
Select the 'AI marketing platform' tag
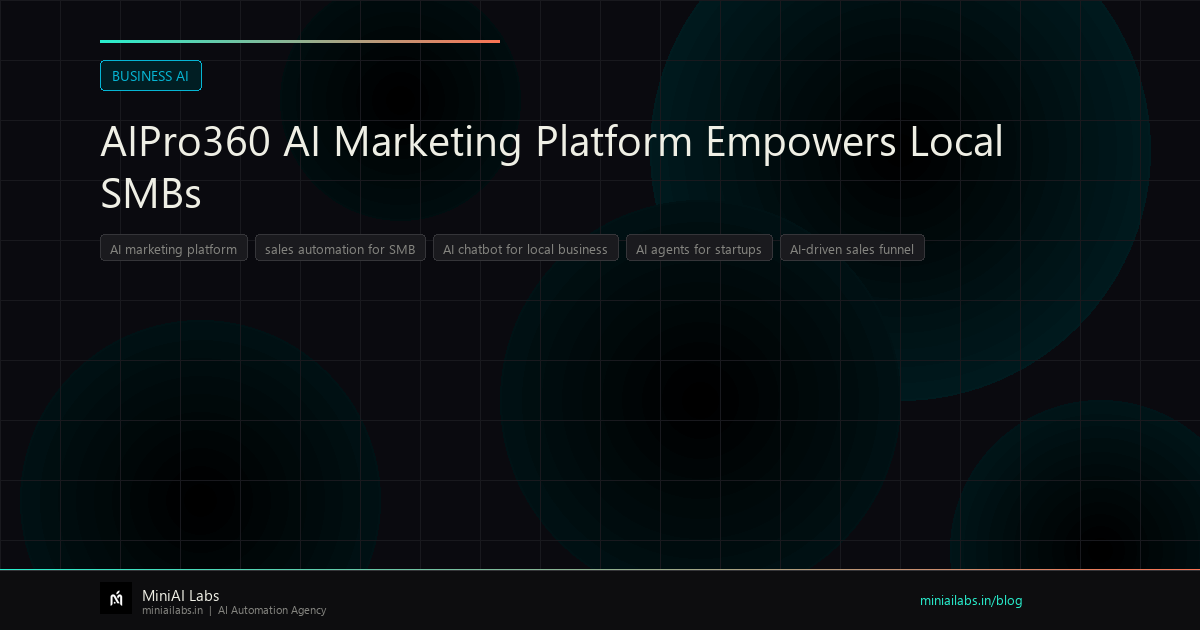(x=174, y=249)
